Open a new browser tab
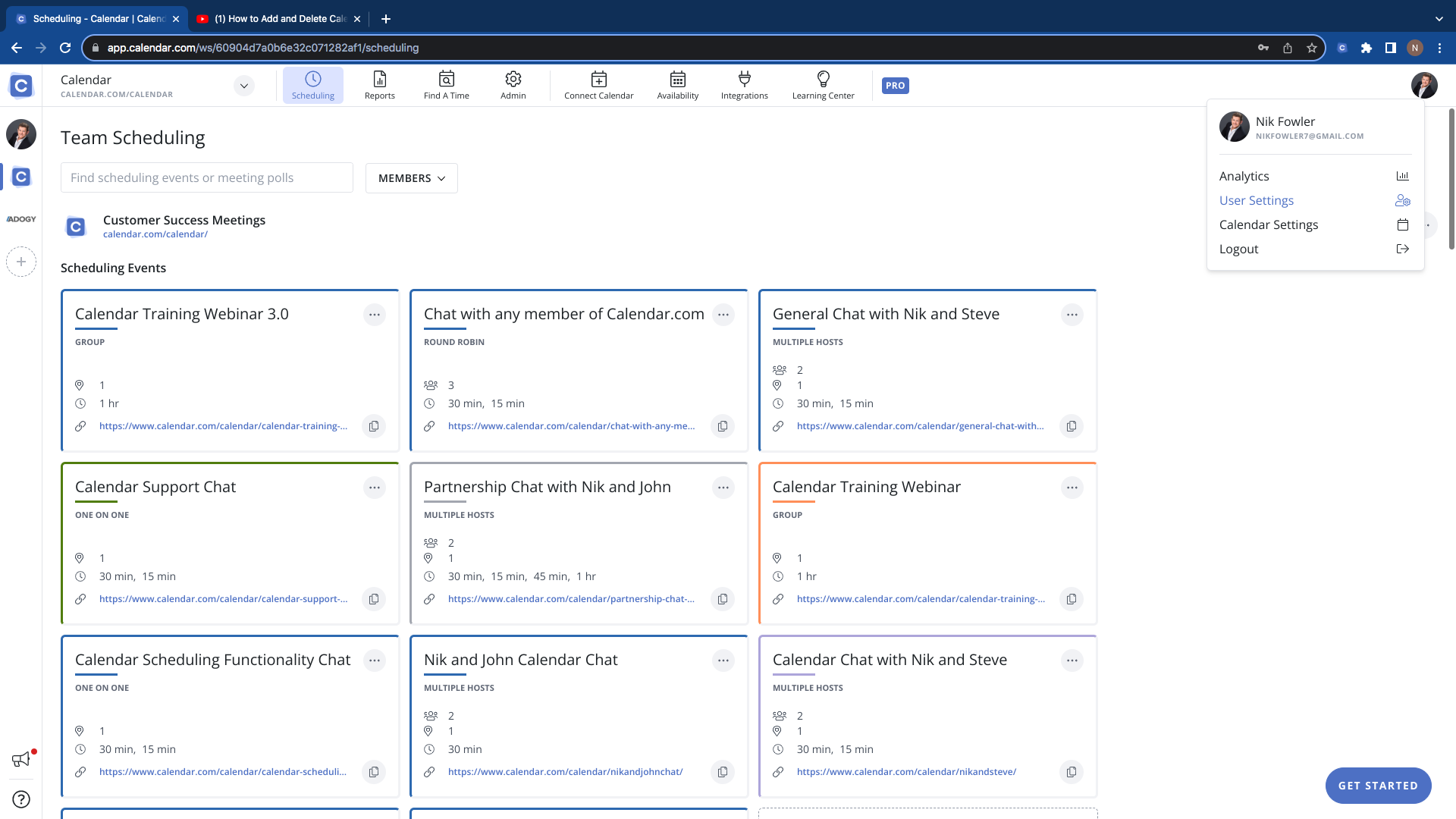This screenshot has height=819, width=1456. coord(385,19)
